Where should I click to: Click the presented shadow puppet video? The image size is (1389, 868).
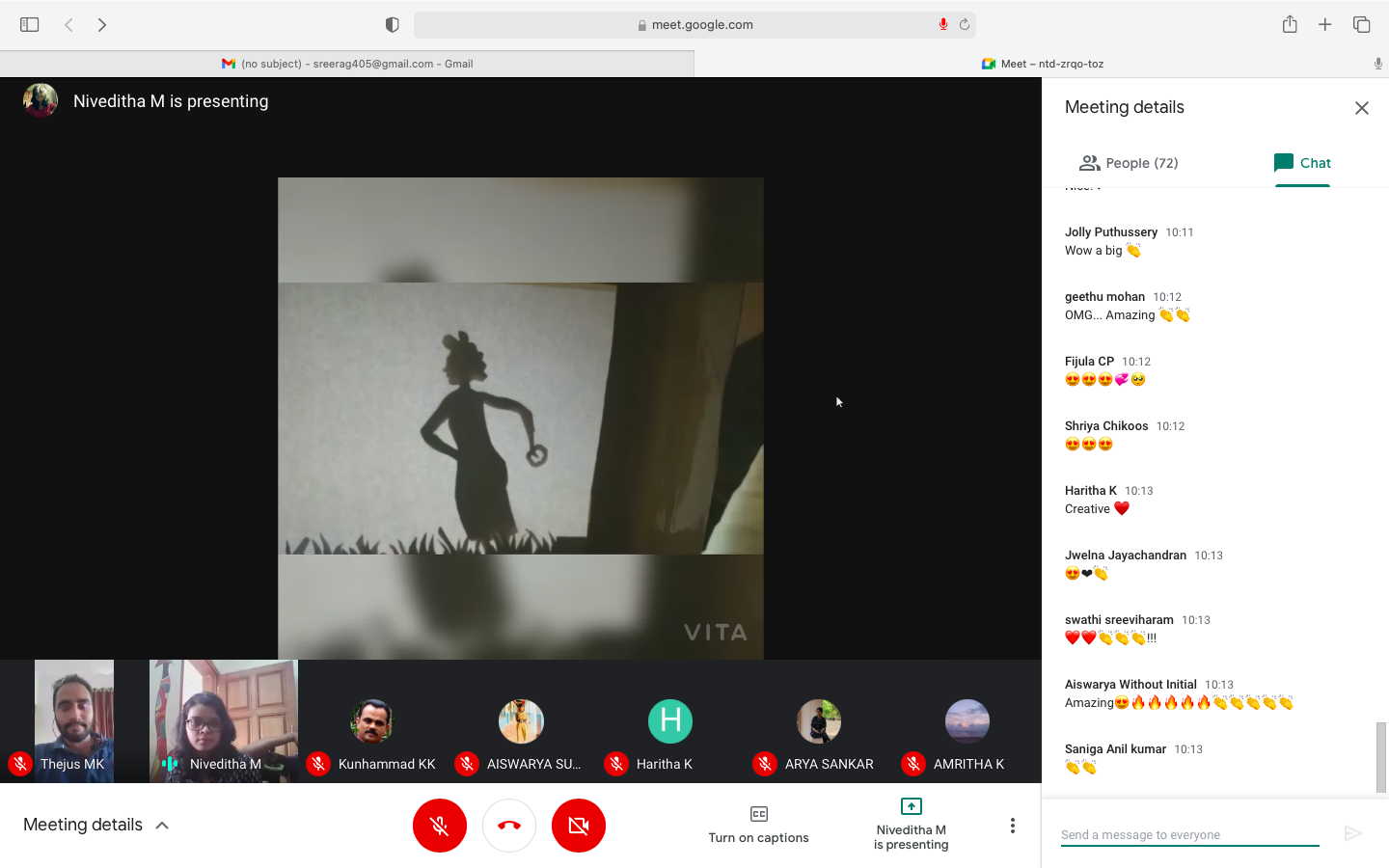tap(521, 418)
